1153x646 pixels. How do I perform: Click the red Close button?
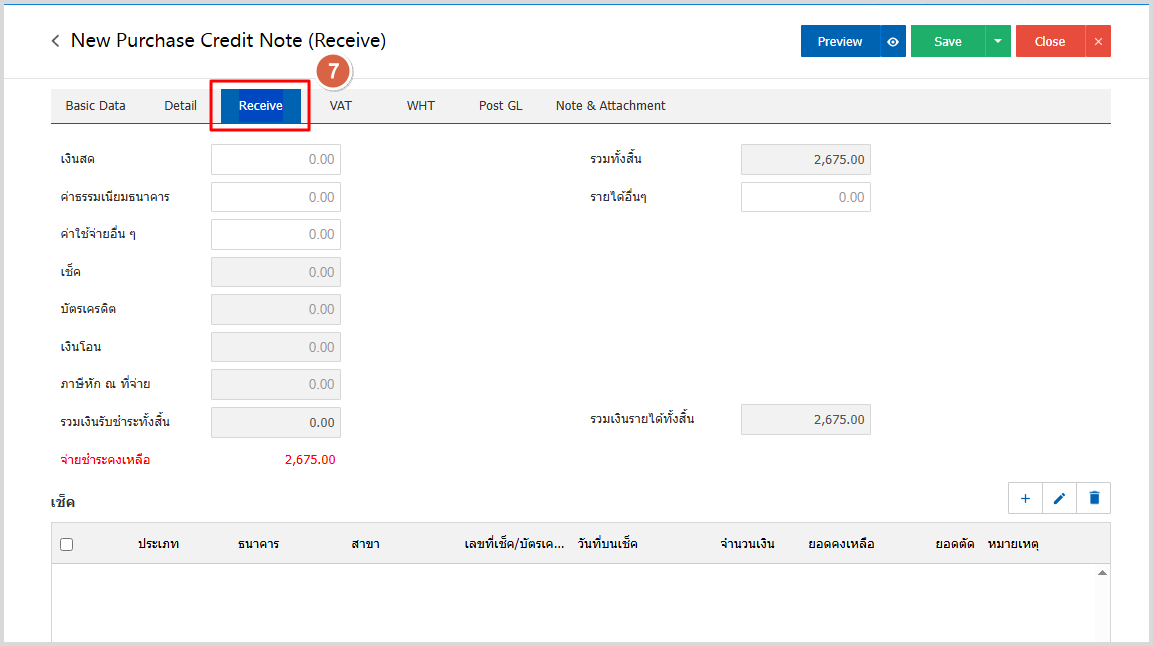pyautogui.click(x=1050, y=42)
